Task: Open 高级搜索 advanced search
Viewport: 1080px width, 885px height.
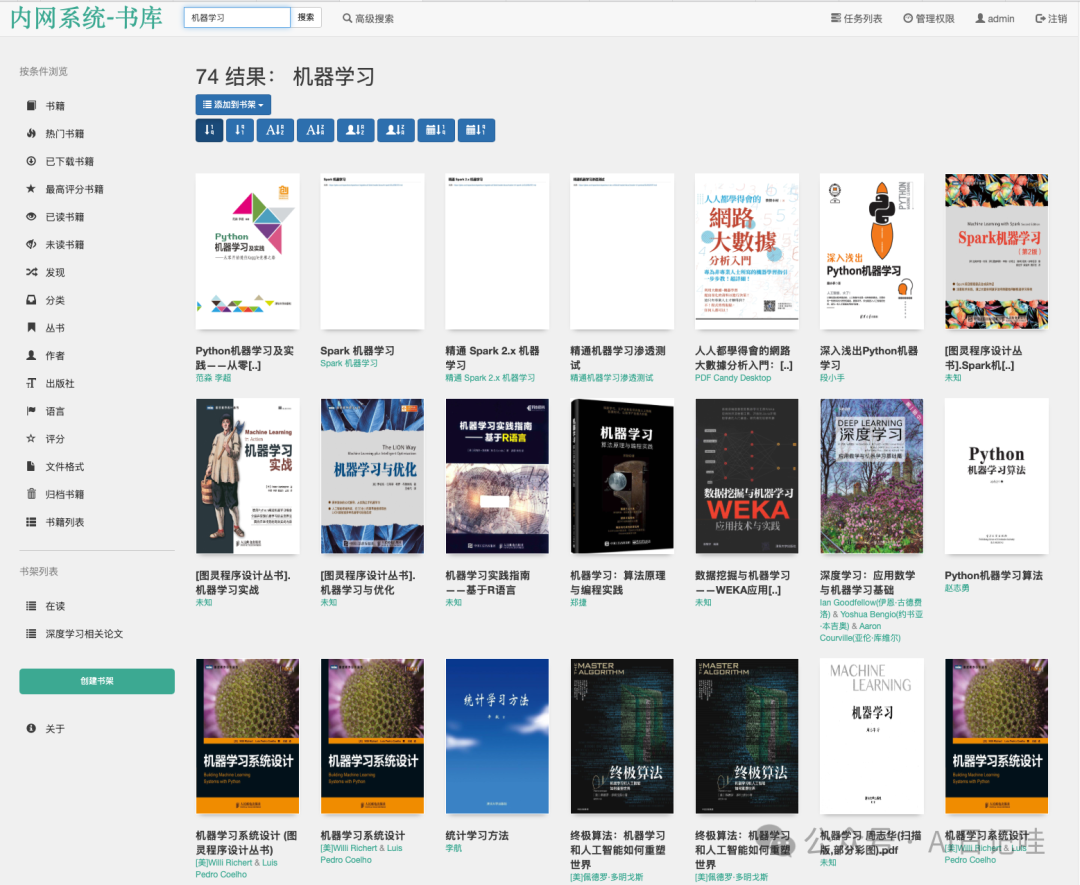Action: 368,19
